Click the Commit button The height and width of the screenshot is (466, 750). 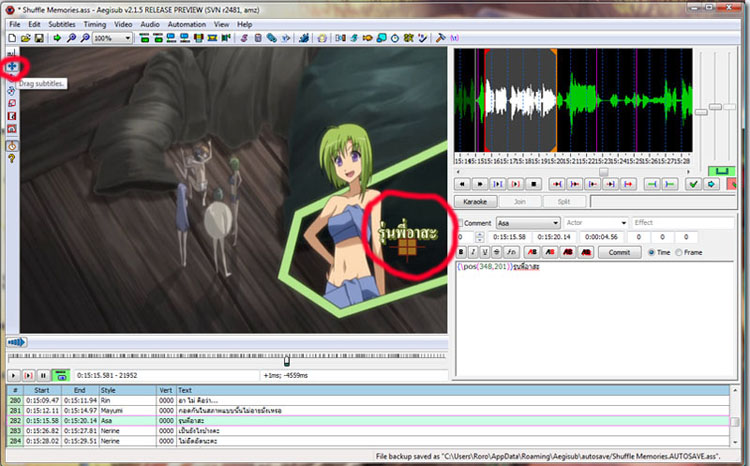pos(619,252)
